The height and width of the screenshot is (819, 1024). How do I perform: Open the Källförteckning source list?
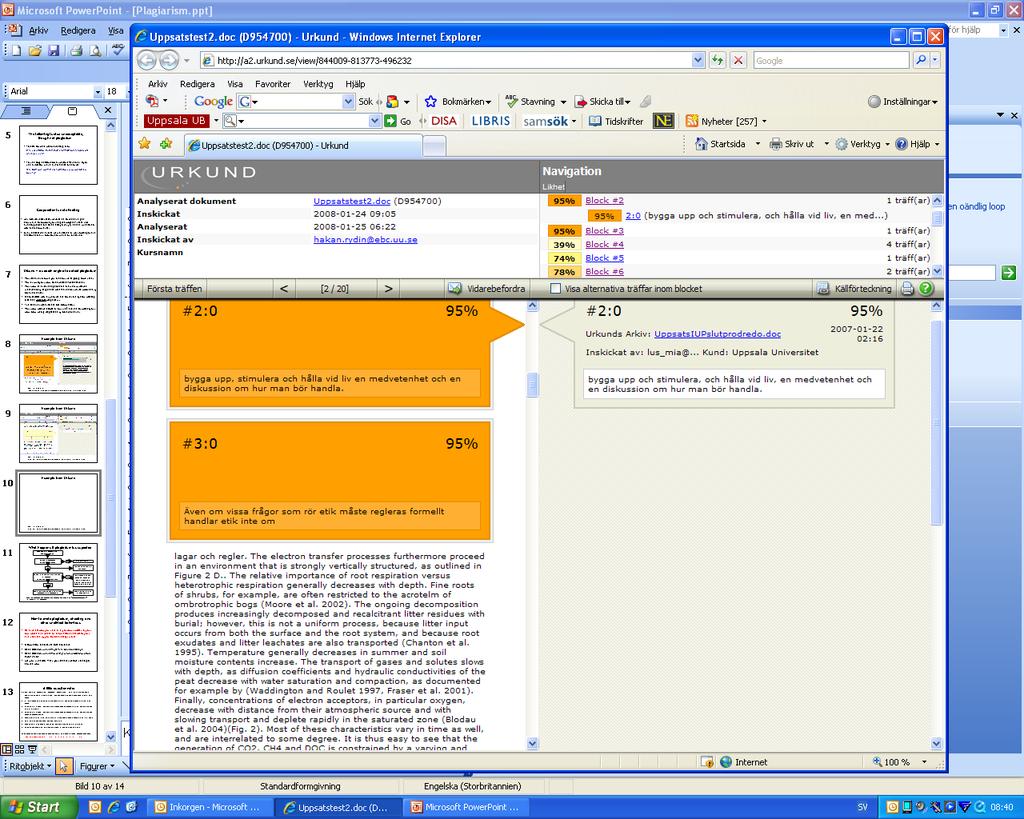point(854,288)
